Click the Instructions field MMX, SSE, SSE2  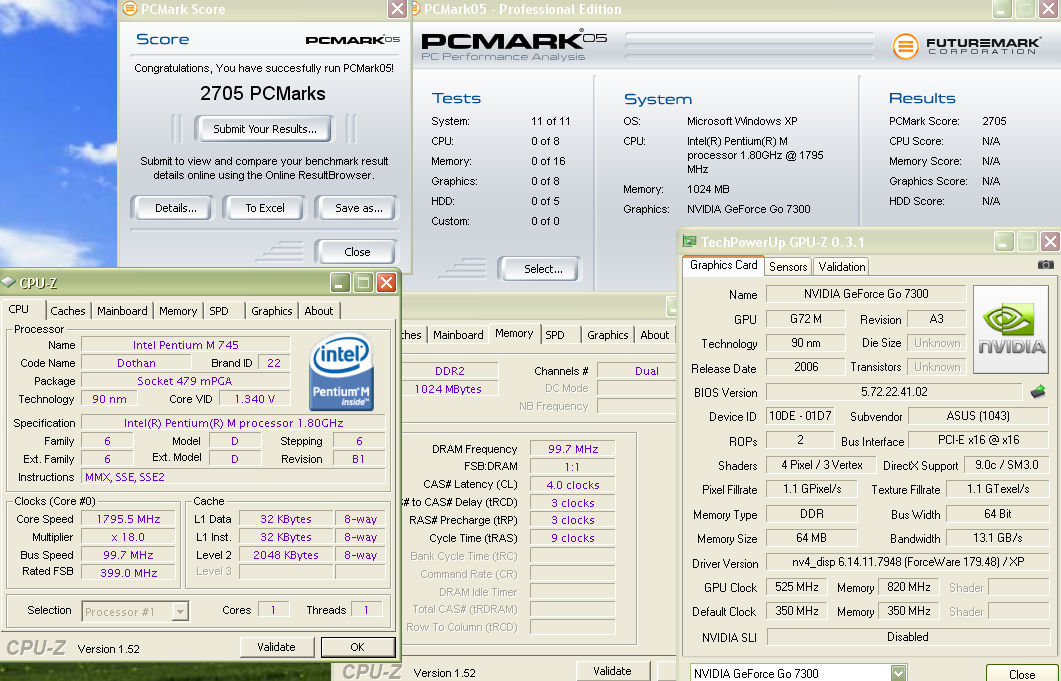pos(233,477)
